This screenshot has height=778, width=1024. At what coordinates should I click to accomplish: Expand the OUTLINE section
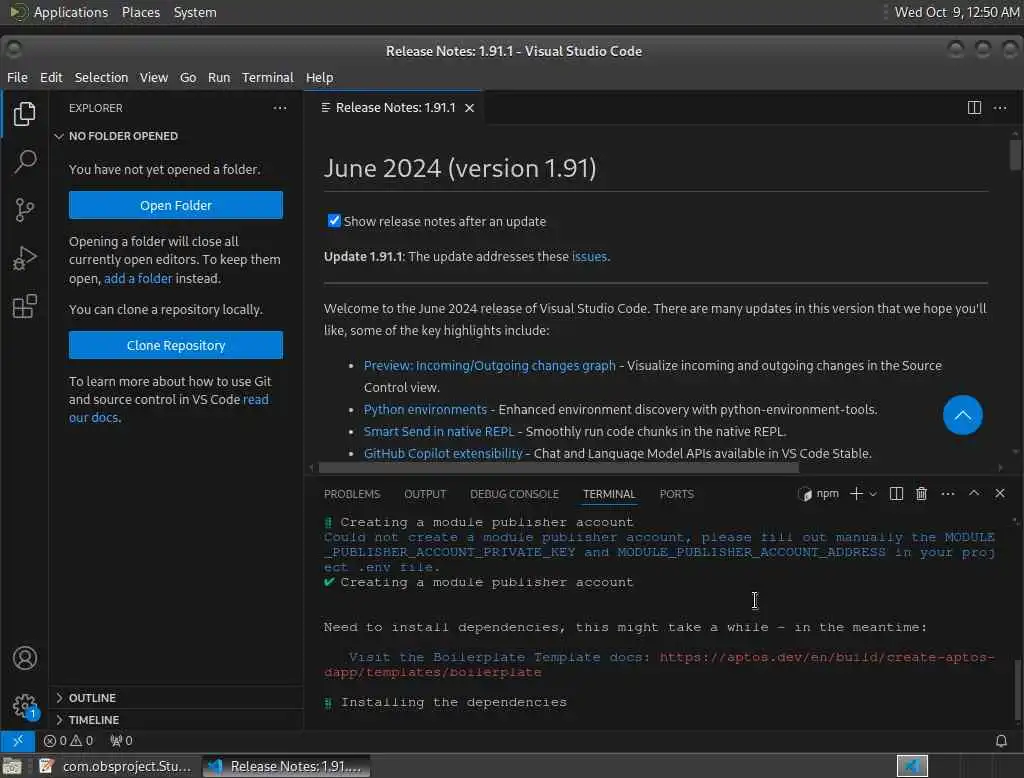click(x=92, y=698)
